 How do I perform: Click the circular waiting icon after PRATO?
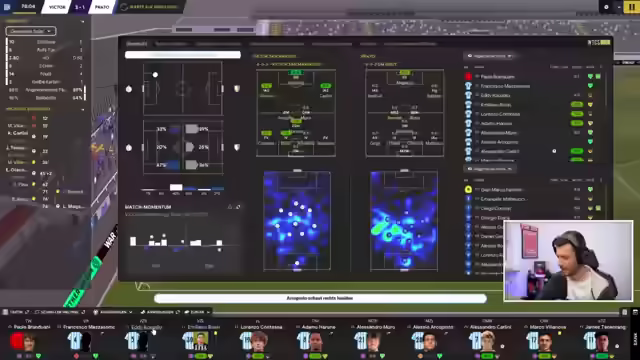pos(124,7)
